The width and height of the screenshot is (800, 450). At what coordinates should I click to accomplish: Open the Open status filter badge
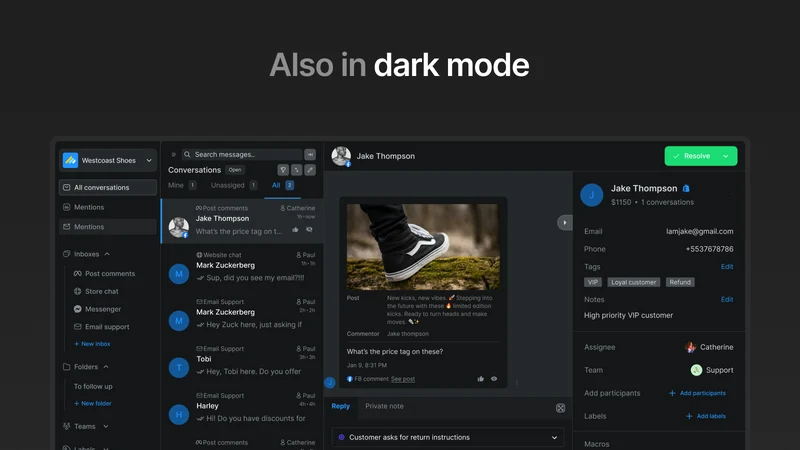[x=235, y=170]
